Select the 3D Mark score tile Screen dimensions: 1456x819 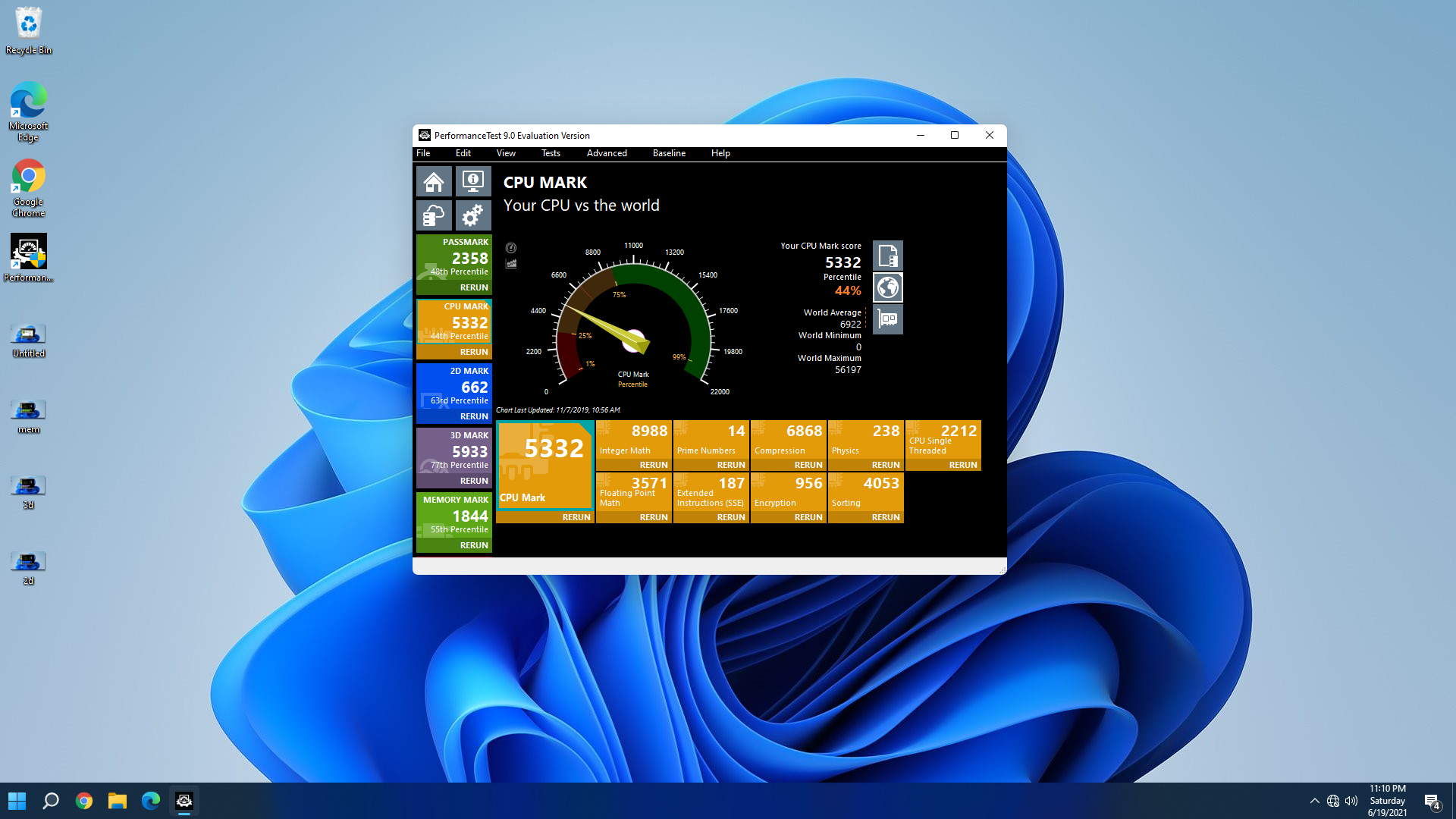click(453, 450)
